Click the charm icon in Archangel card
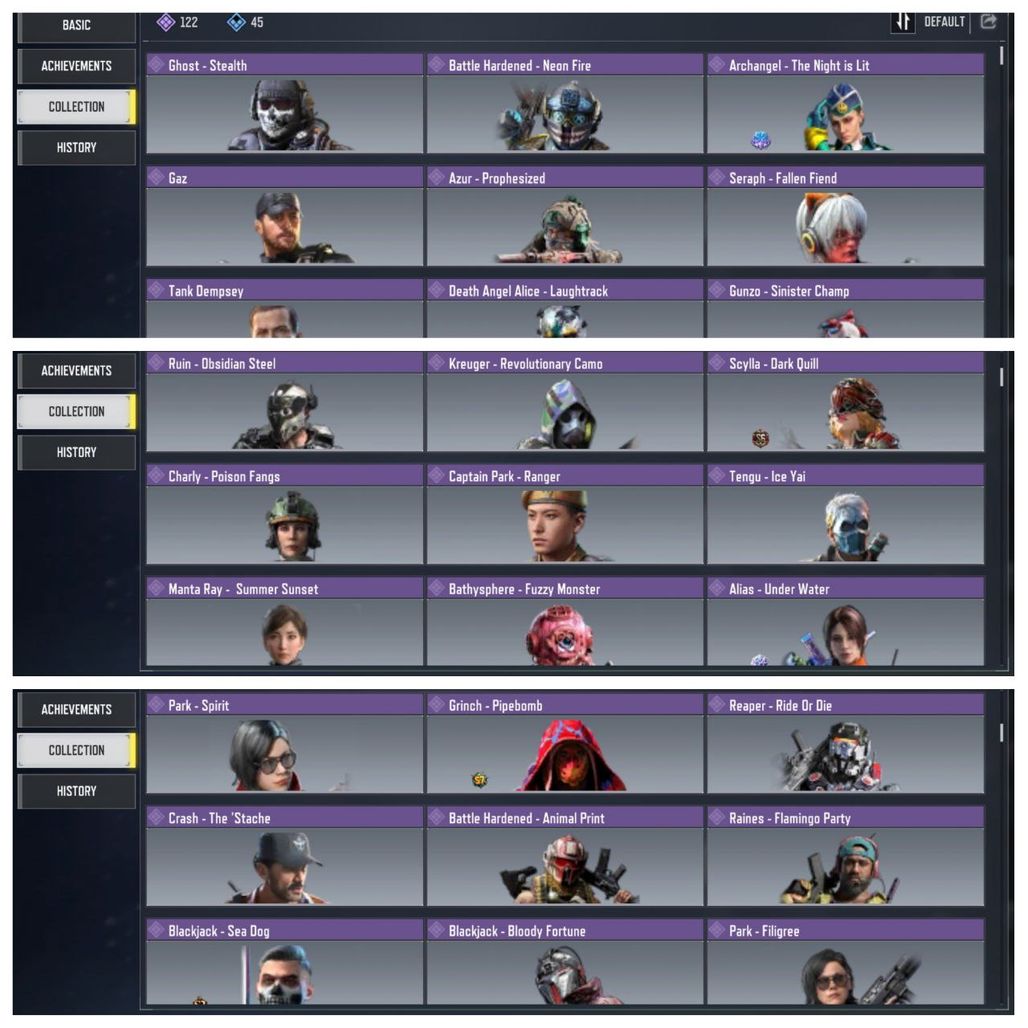 coord(761,139)
